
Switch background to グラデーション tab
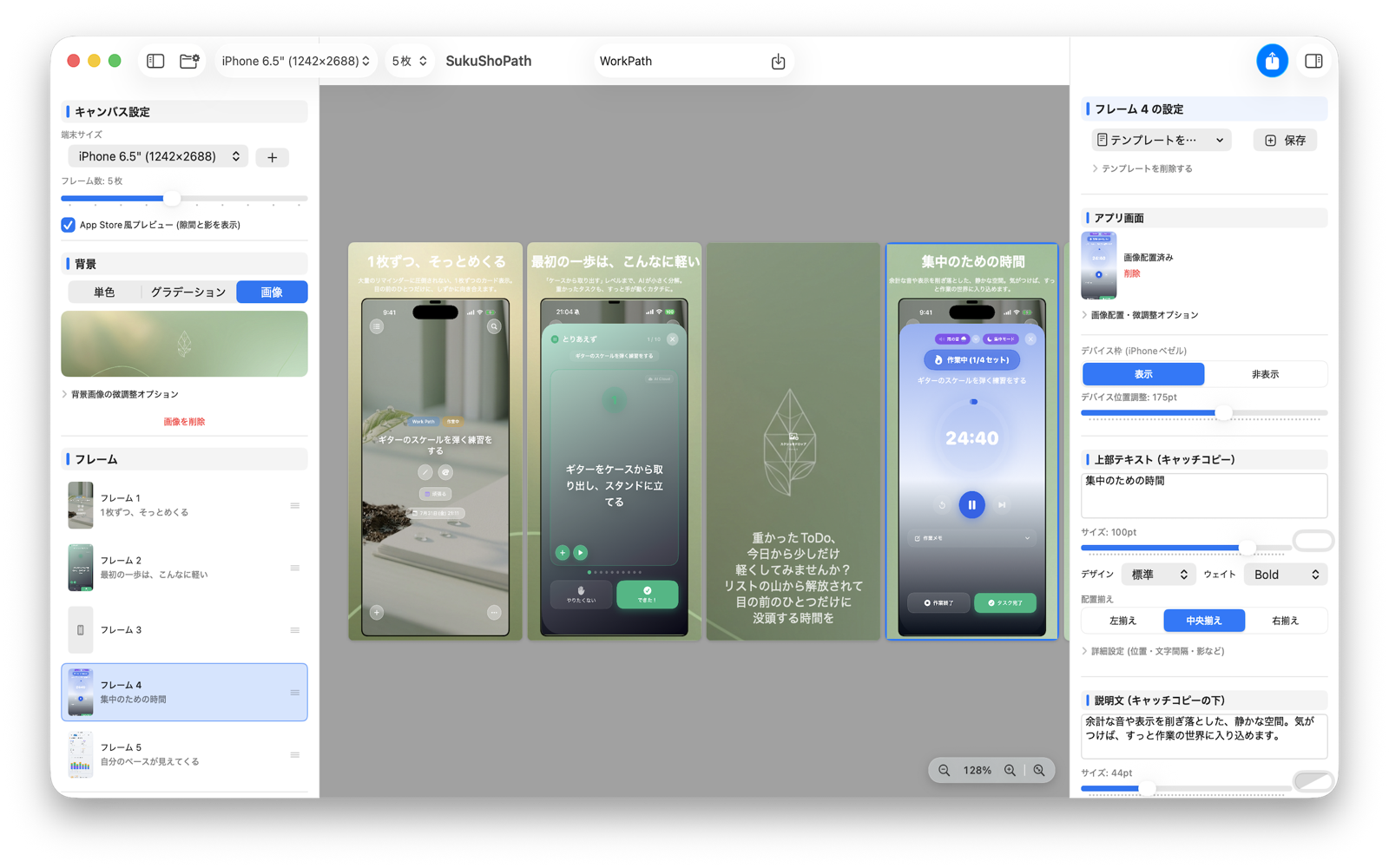coord(188,293)
